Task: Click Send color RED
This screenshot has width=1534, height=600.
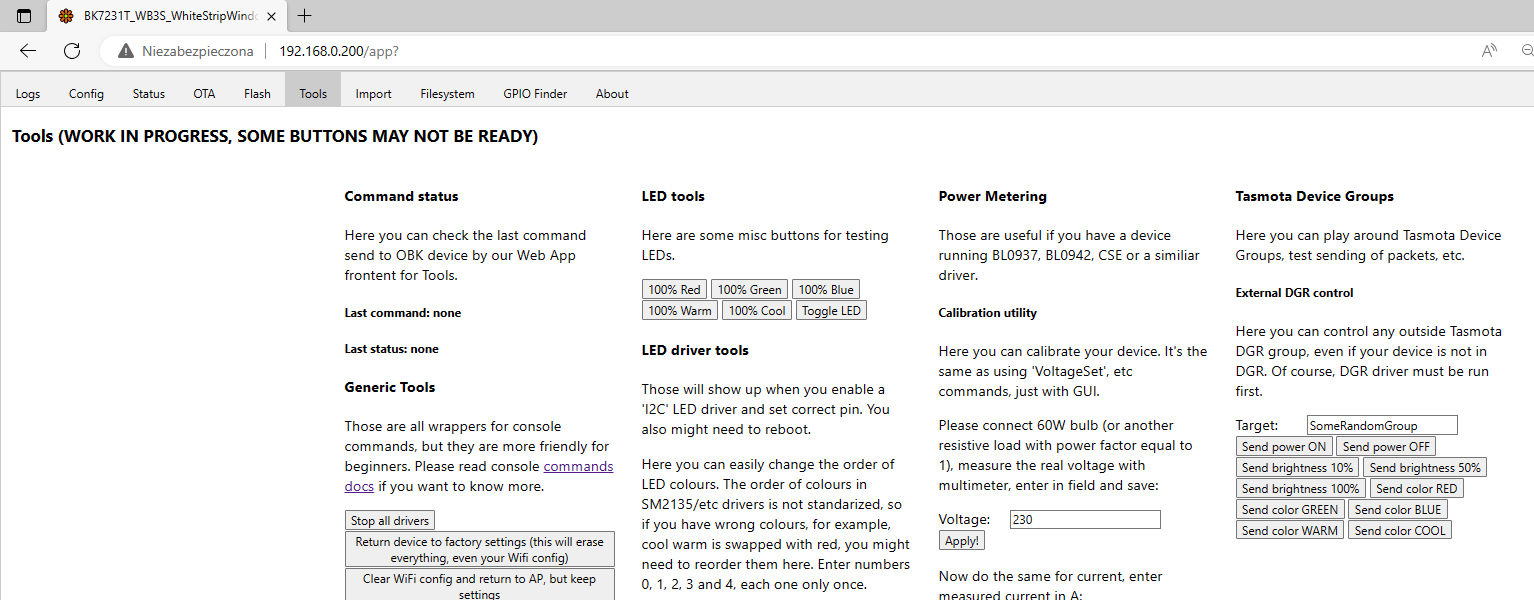Action: pos(1417,488)
